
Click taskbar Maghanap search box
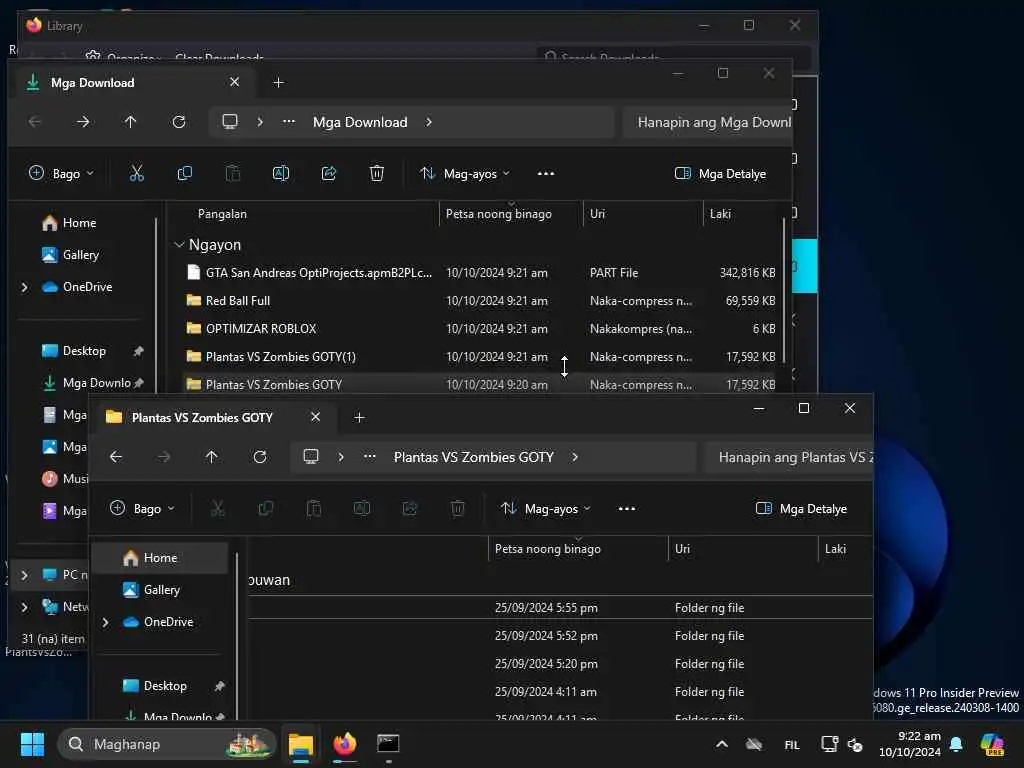[167, 744]
